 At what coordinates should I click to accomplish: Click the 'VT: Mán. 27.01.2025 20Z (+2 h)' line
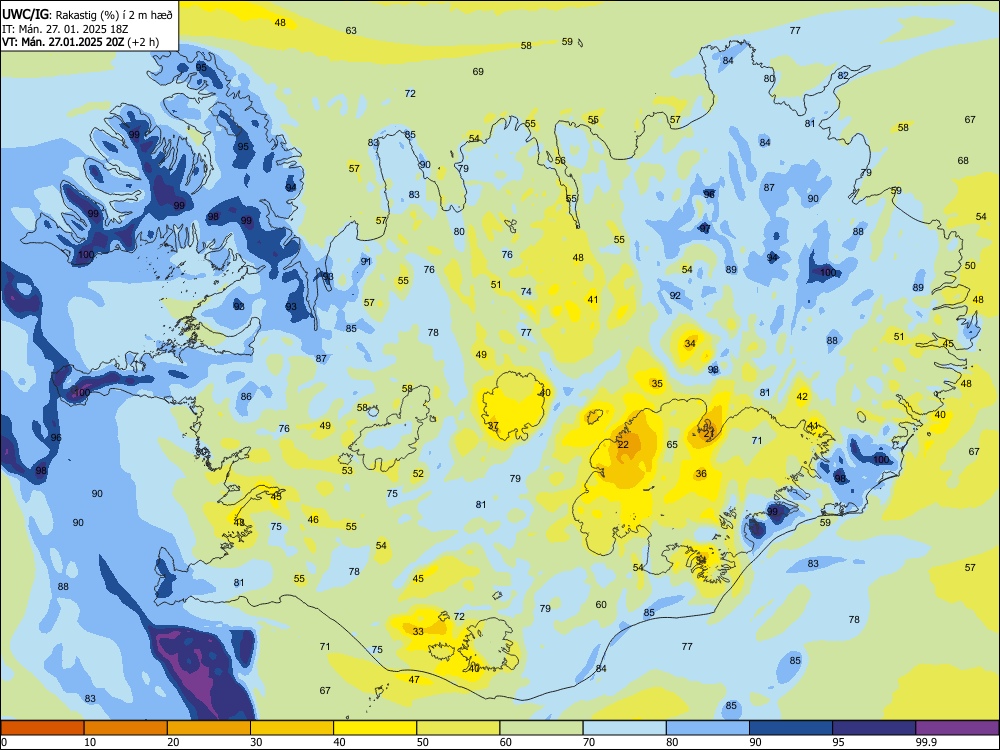pyautogui.click(x=80, y=42)
